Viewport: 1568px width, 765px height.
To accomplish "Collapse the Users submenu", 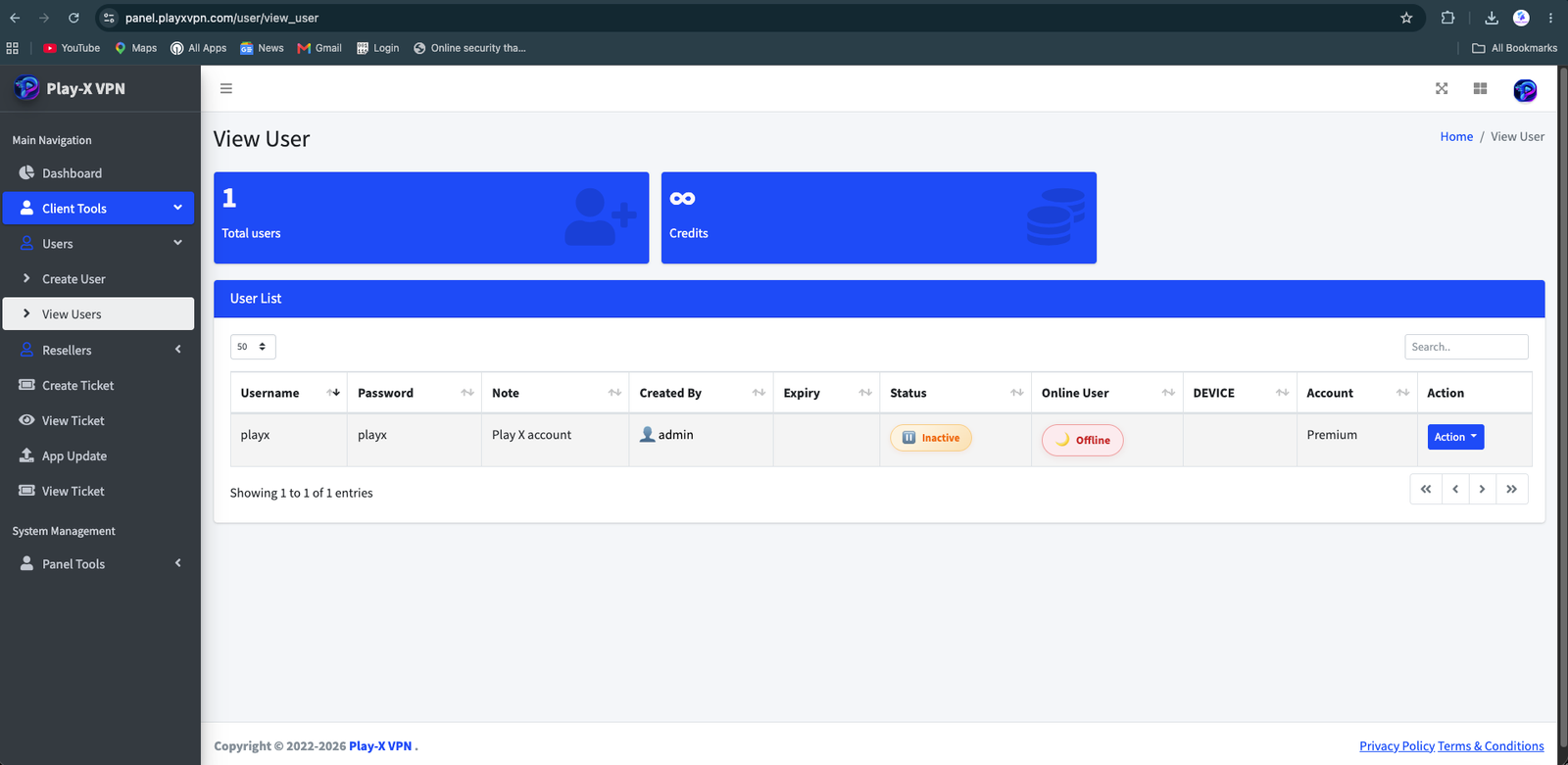I will tap(98, 244).
